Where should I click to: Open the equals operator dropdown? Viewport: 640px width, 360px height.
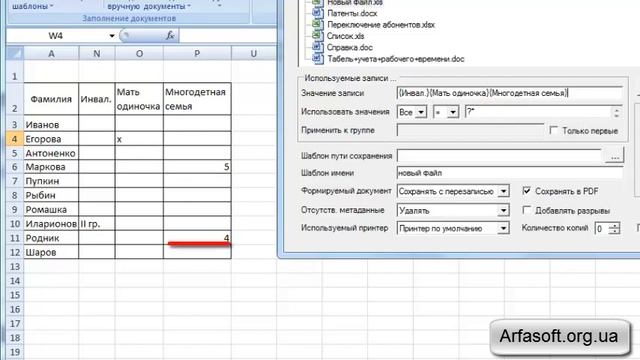[453, 112]
